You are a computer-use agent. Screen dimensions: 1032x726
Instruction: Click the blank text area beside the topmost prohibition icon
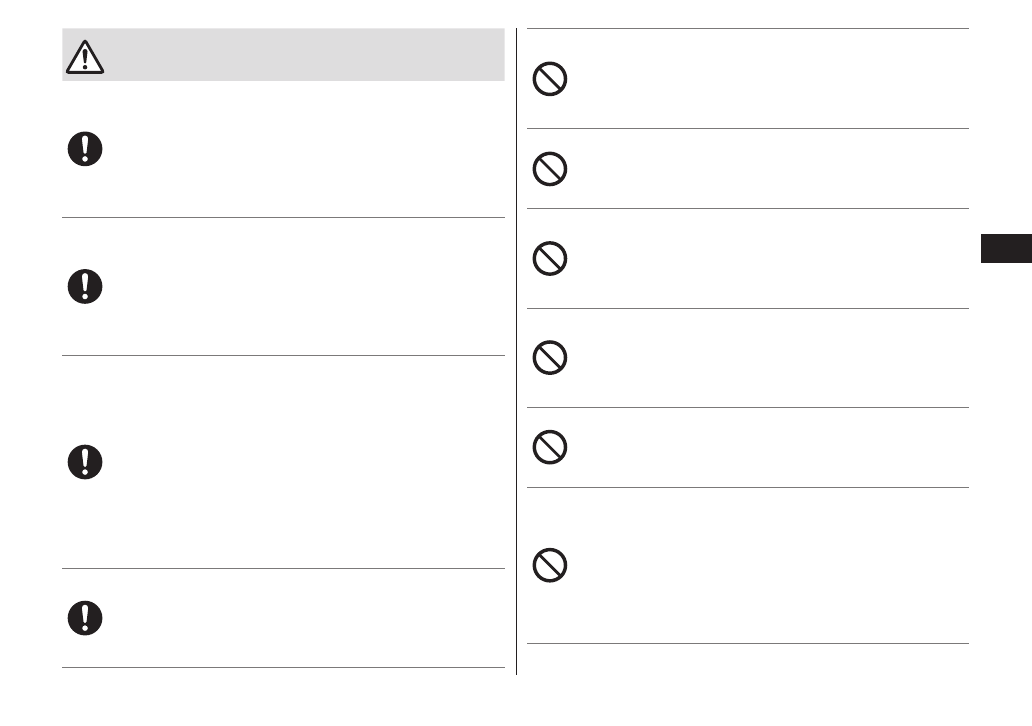(x=760, y=79)
